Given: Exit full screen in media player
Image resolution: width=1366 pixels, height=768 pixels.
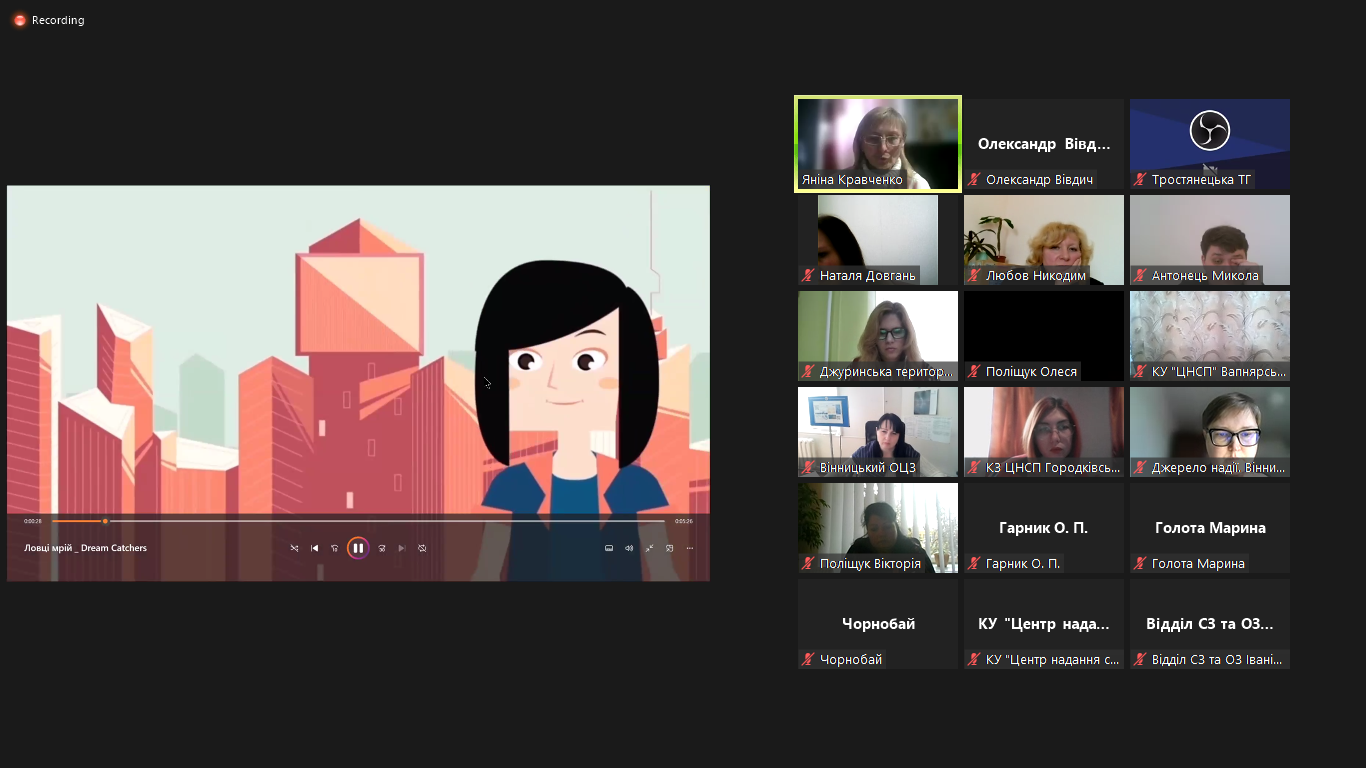Looking at the screenshot, I should click(x=649, y=548).
